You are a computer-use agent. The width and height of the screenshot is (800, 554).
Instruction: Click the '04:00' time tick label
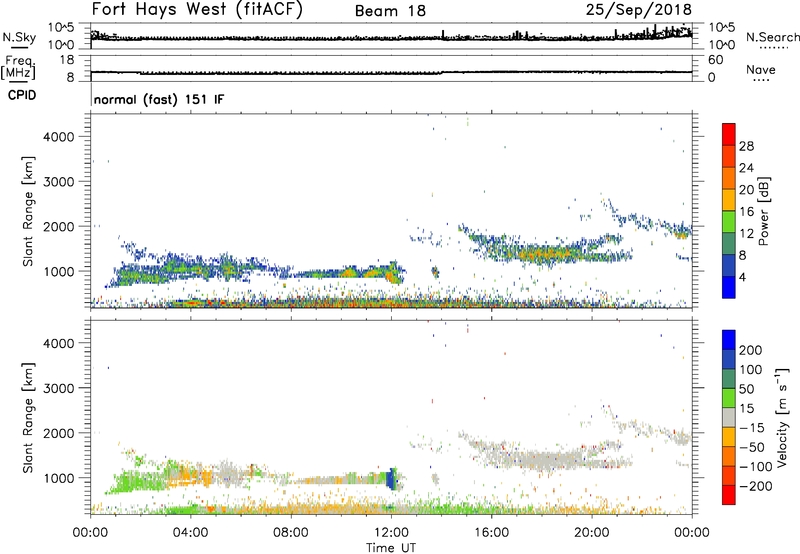pyautogui.click(x=190, y=533)
